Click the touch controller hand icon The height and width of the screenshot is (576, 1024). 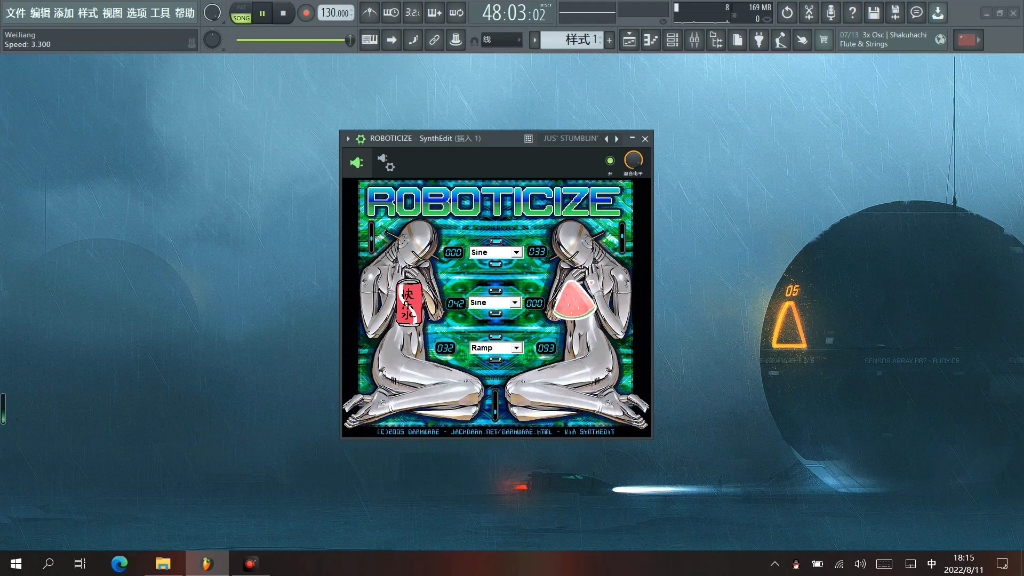[x=802, y=40]
